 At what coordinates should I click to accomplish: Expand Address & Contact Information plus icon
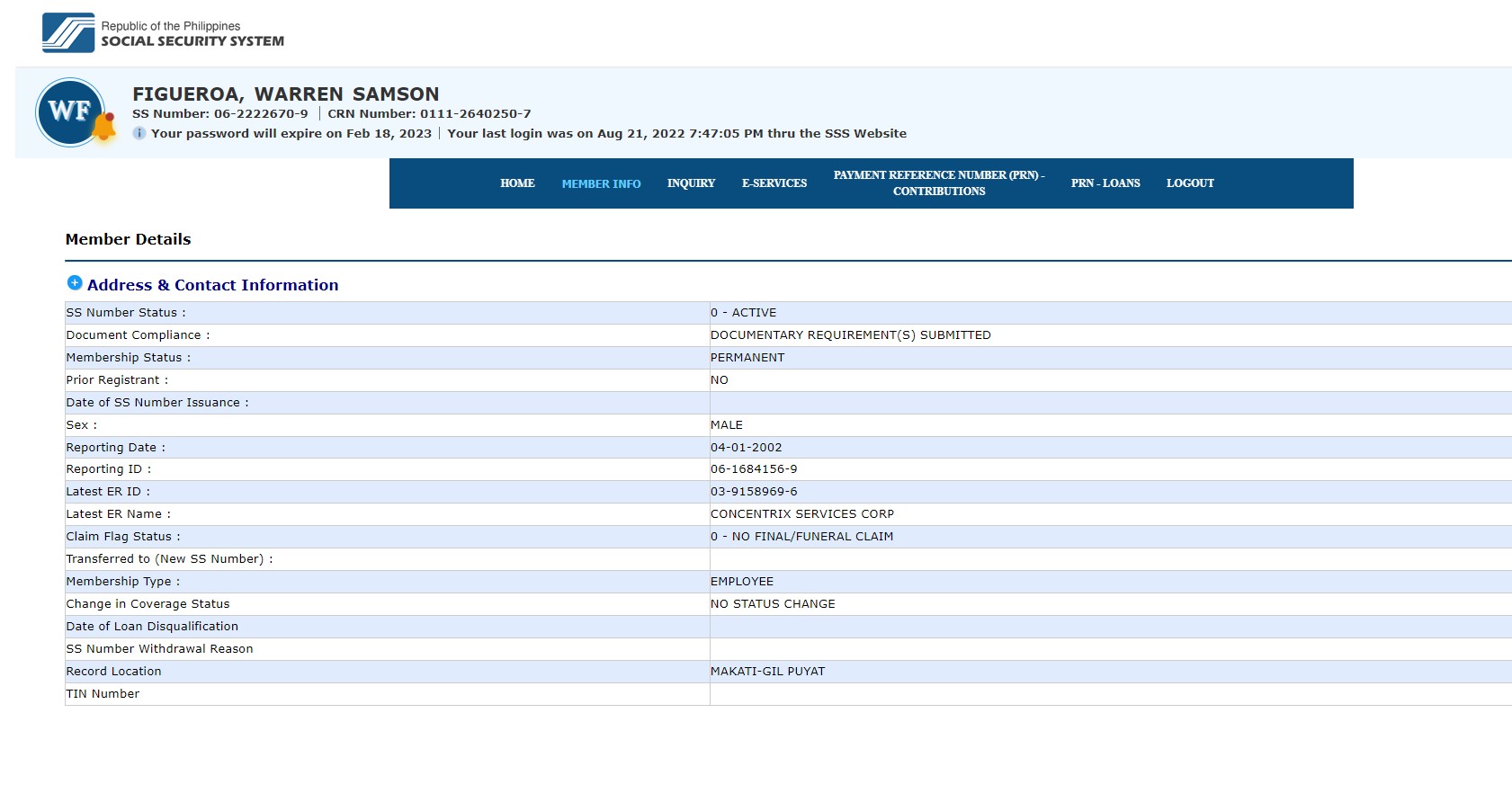pos(75,283)
